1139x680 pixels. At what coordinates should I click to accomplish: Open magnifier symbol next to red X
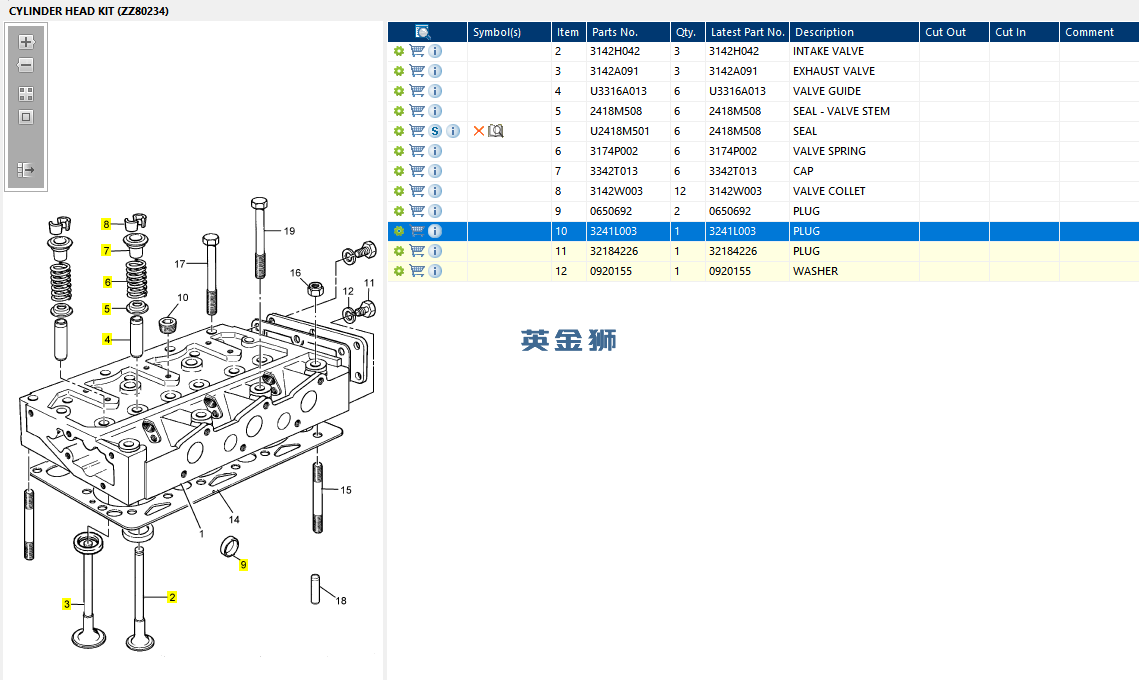[496, 131]
